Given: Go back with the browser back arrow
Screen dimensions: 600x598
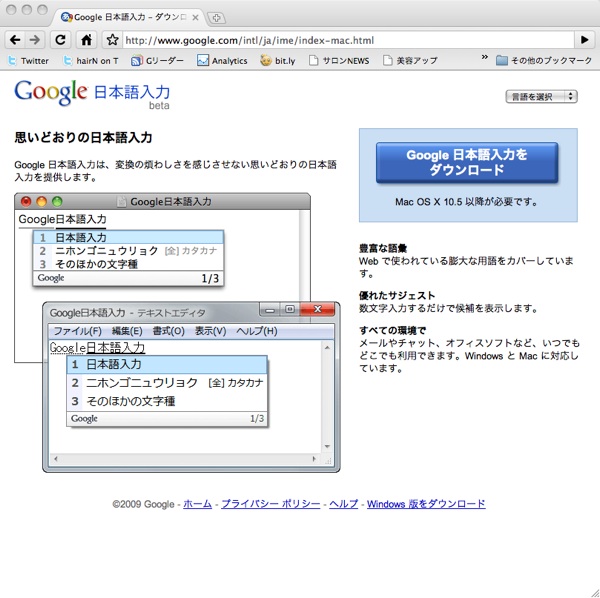Looking at the screenshot, I should (x=15, y=39).
